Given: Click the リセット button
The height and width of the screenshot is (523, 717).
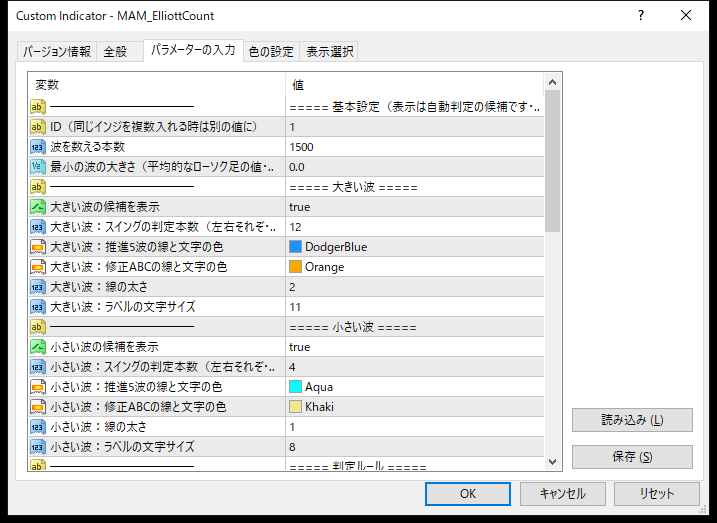Looking at the screenshot, I should point(657,494).
